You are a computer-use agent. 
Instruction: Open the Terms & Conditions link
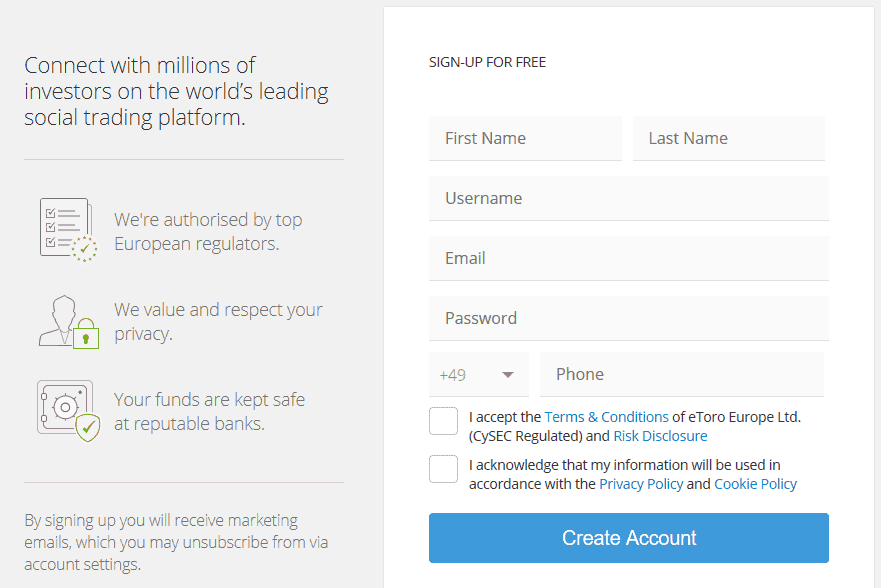click(x=606, y=417)
